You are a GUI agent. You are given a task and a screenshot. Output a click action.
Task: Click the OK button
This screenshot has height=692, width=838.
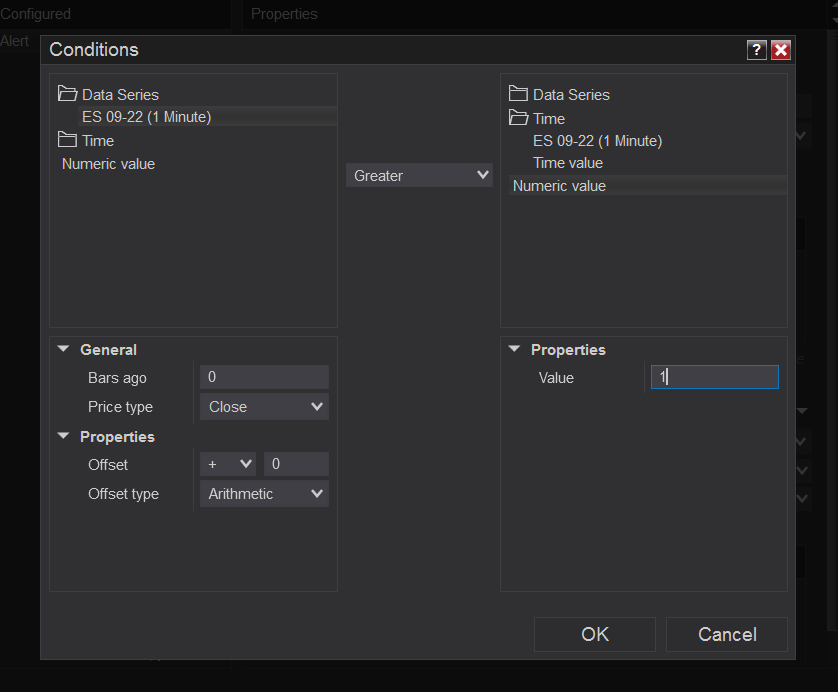pyautogui.click(x=595, y=634)
